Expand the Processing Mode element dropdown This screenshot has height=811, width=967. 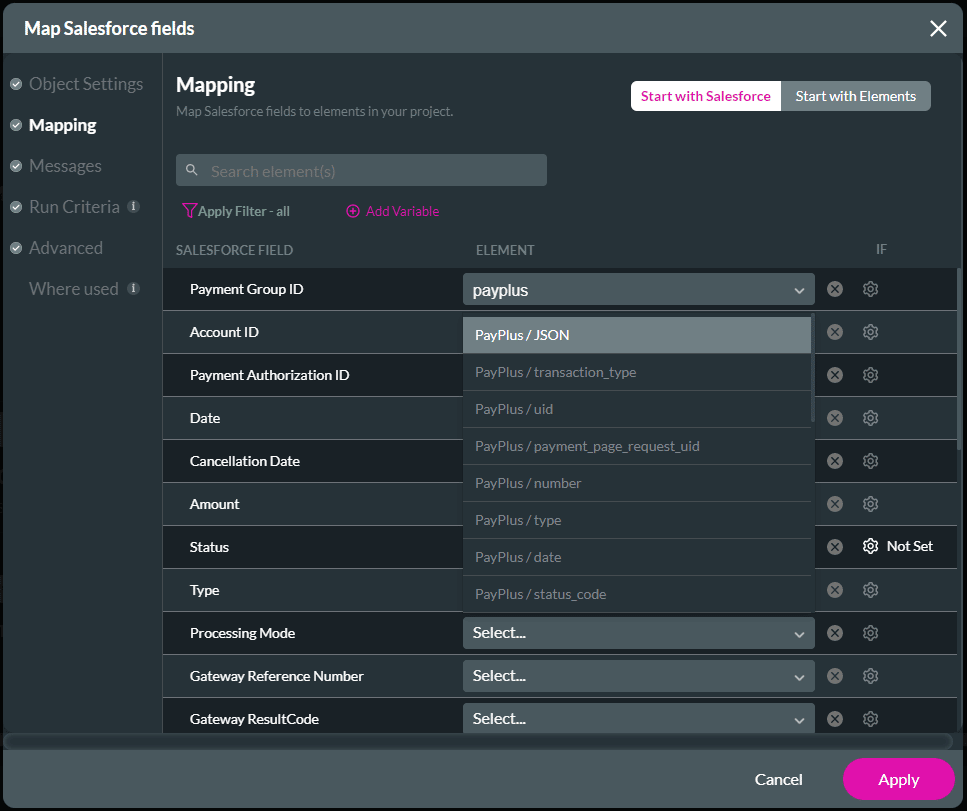(638, 633)
